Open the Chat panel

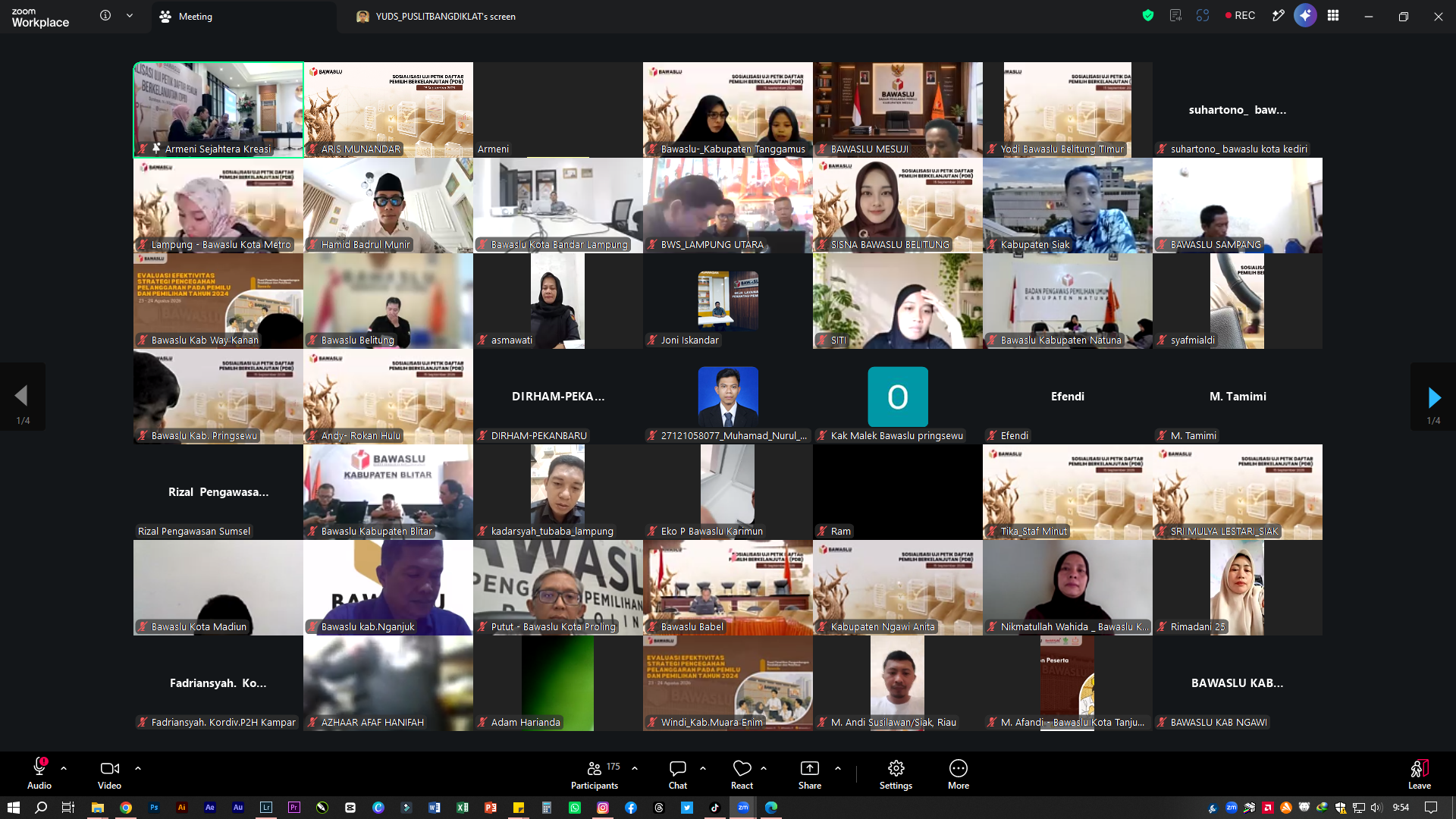678,774
